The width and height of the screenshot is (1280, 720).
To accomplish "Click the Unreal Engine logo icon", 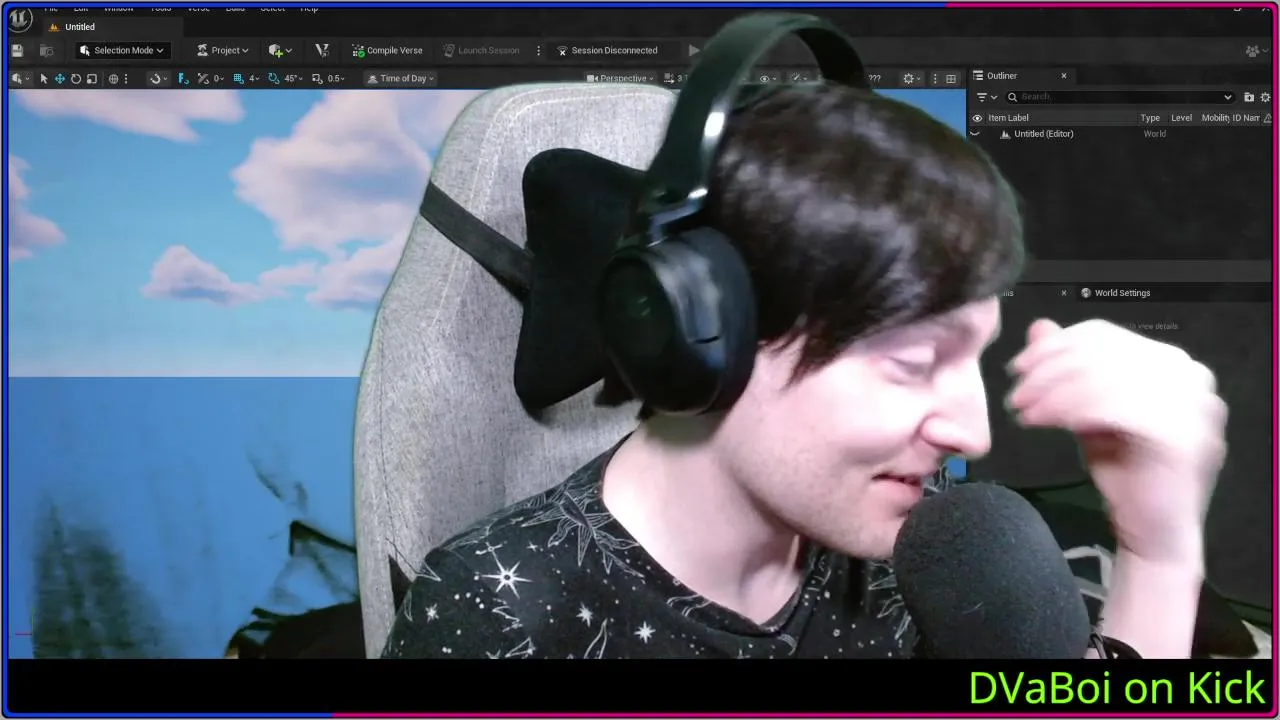I will click(x=20, y=20).
